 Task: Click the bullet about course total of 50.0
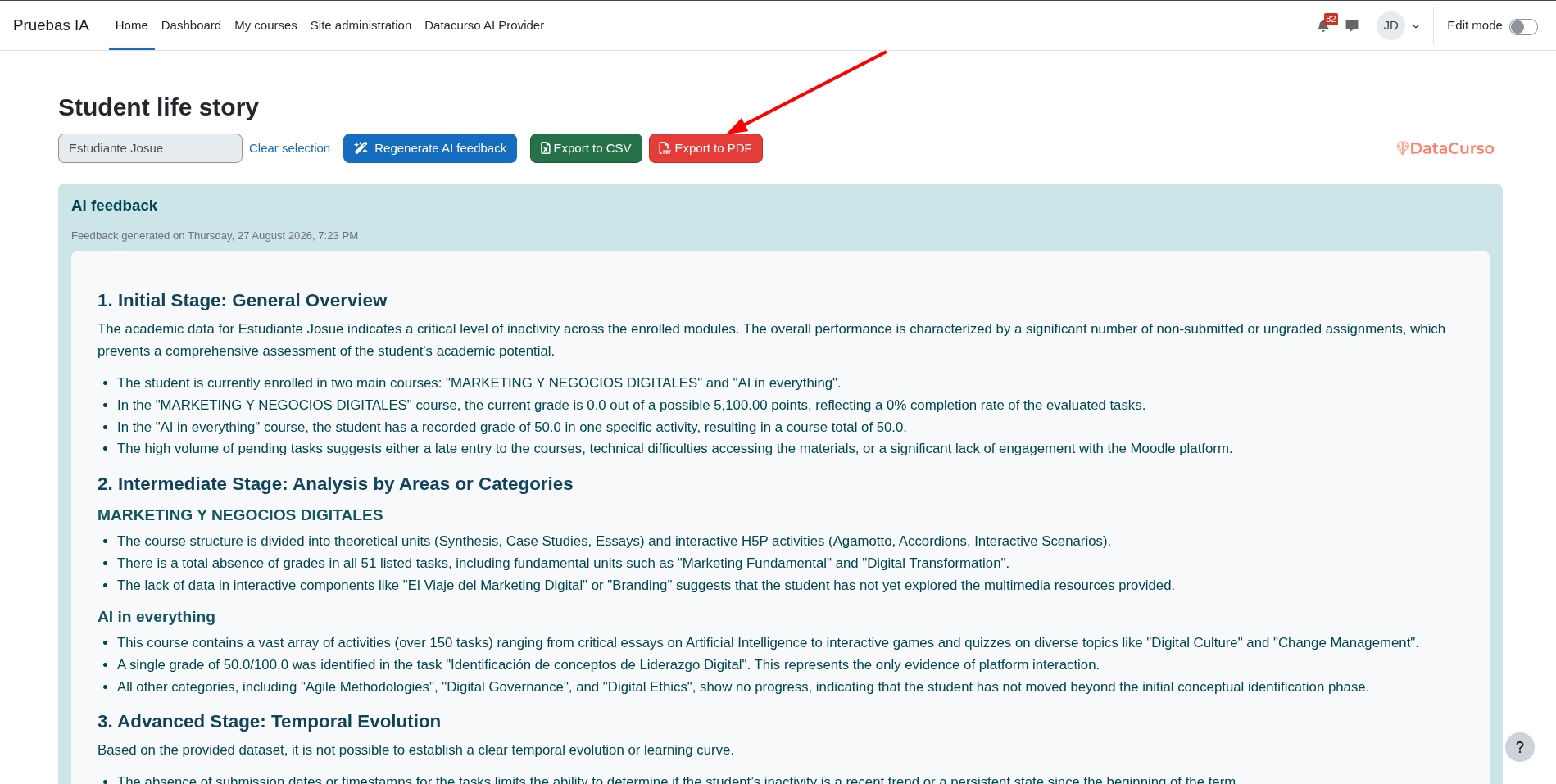pos(512,427)
